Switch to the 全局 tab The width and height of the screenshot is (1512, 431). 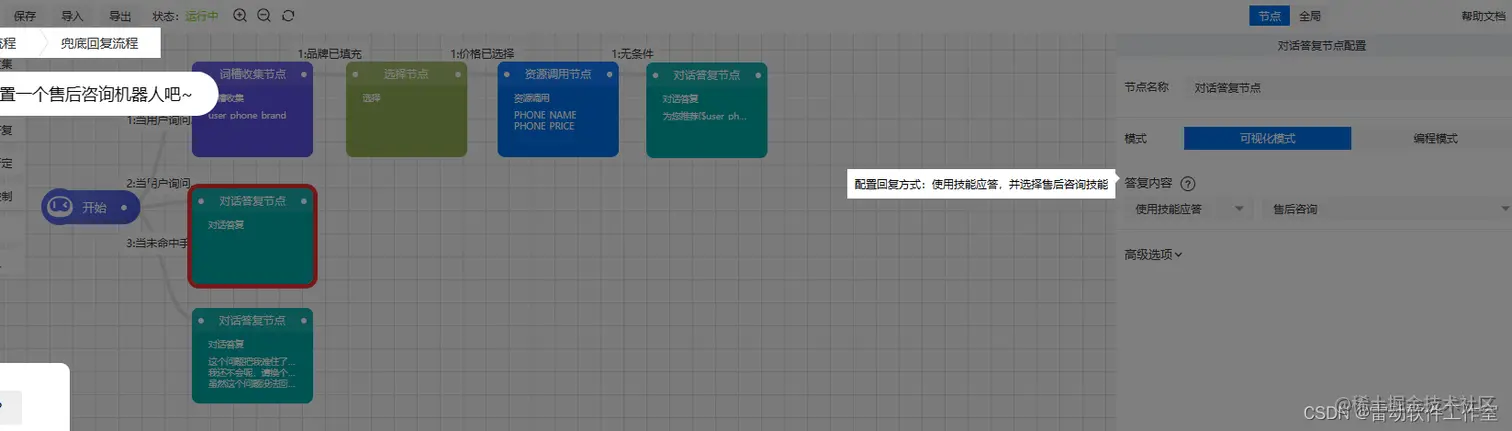click(x=1310, y=16)
